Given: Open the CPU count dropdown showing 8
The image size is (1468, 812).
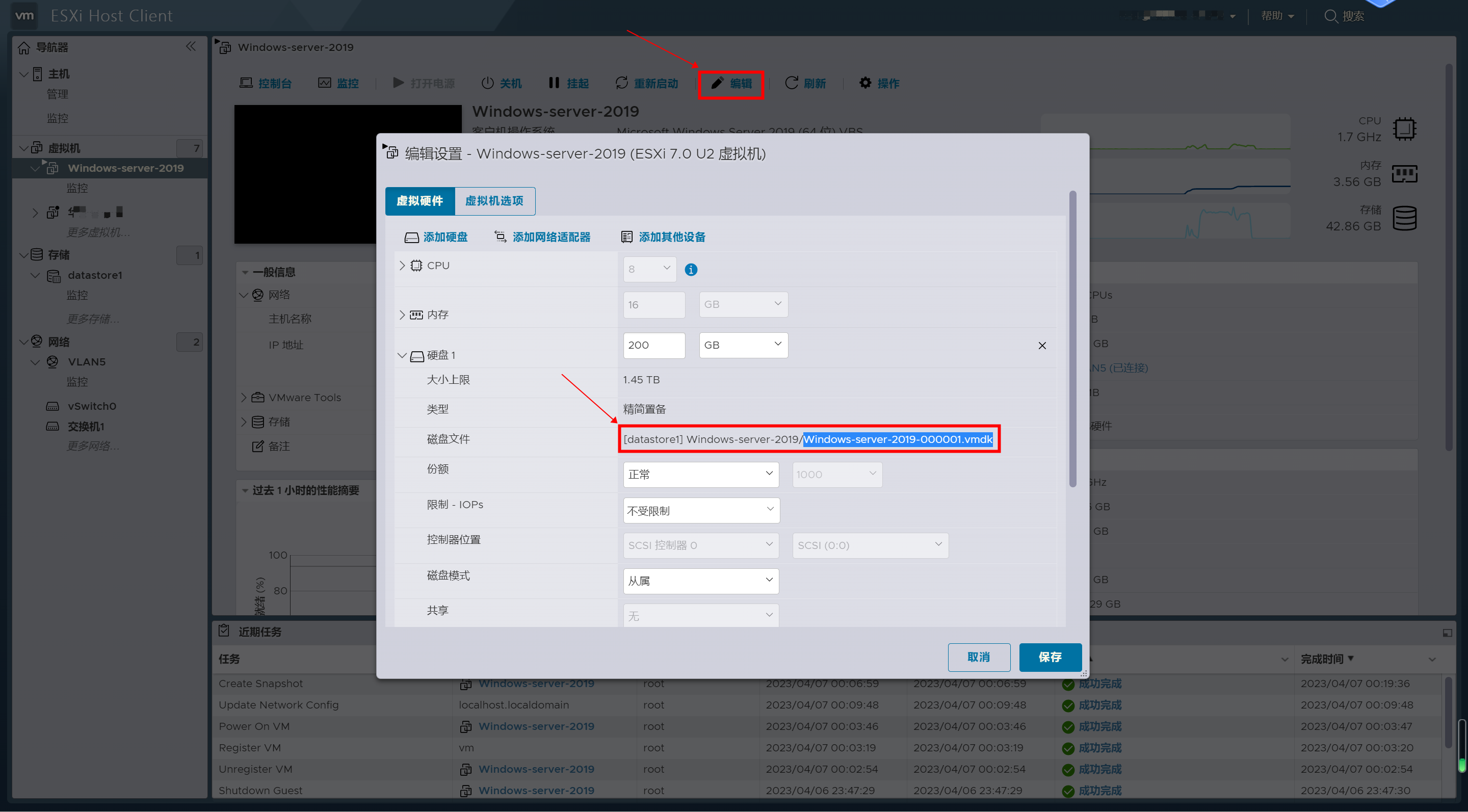Looking at the screenshot, I should (650, 269).
